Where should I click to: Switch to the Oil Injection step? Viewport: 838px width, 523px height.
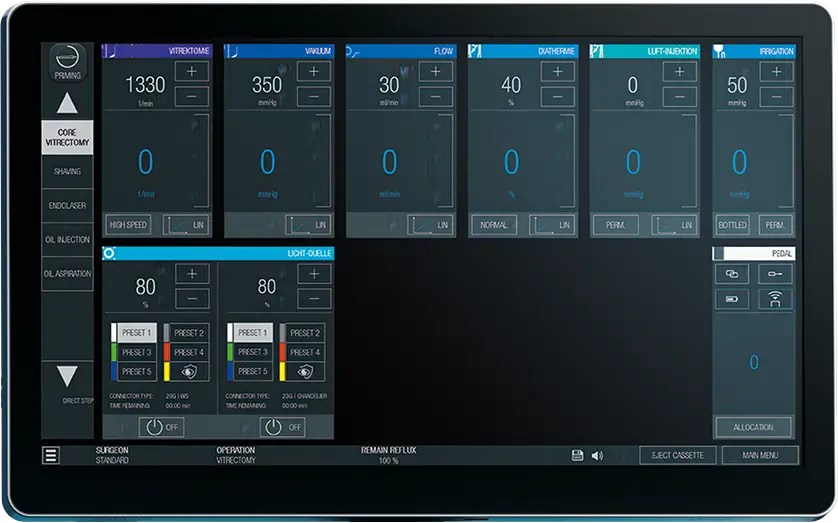pyautogui.click(x=67, y=240)
